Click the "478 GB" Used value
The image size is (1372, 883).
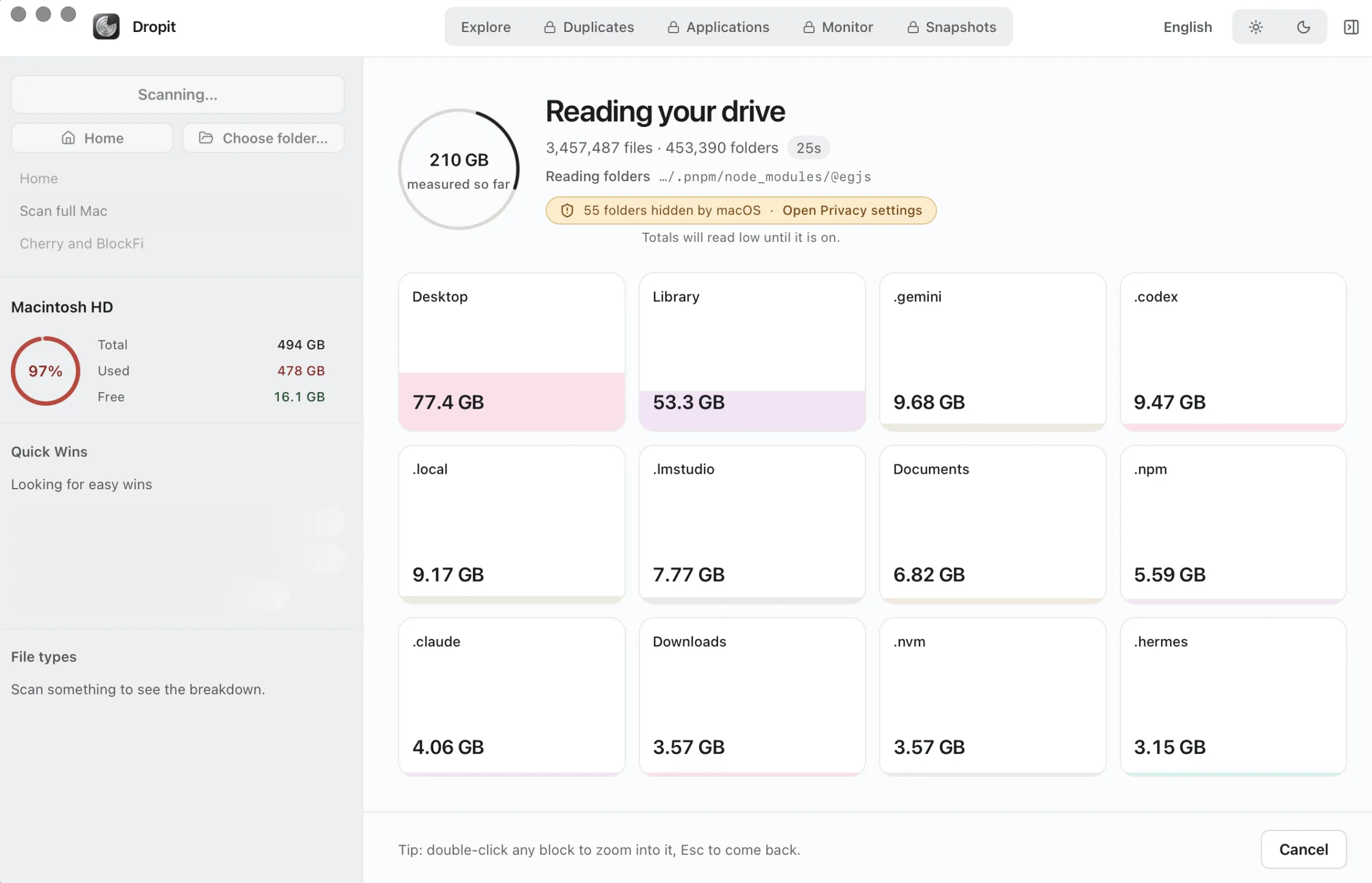(x=301, y=371)
